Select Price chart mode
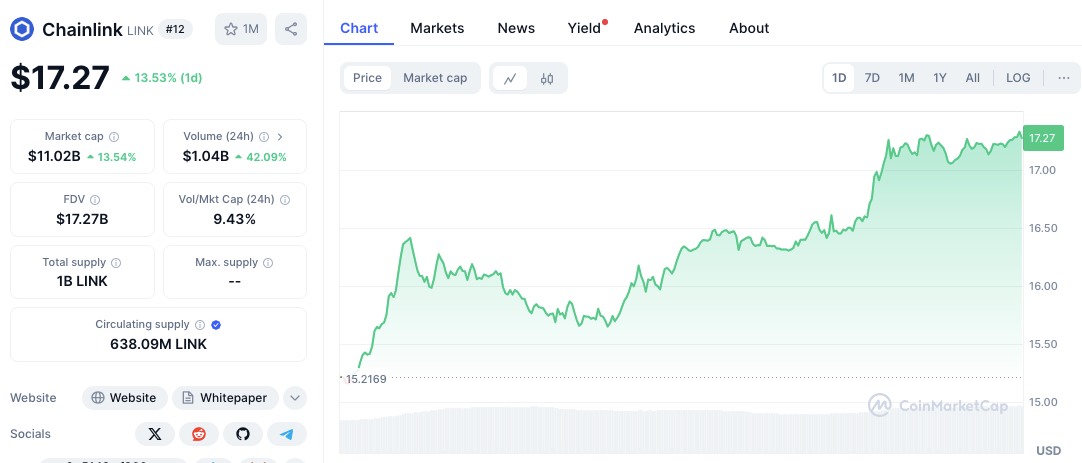 click(x=367, y=78)
